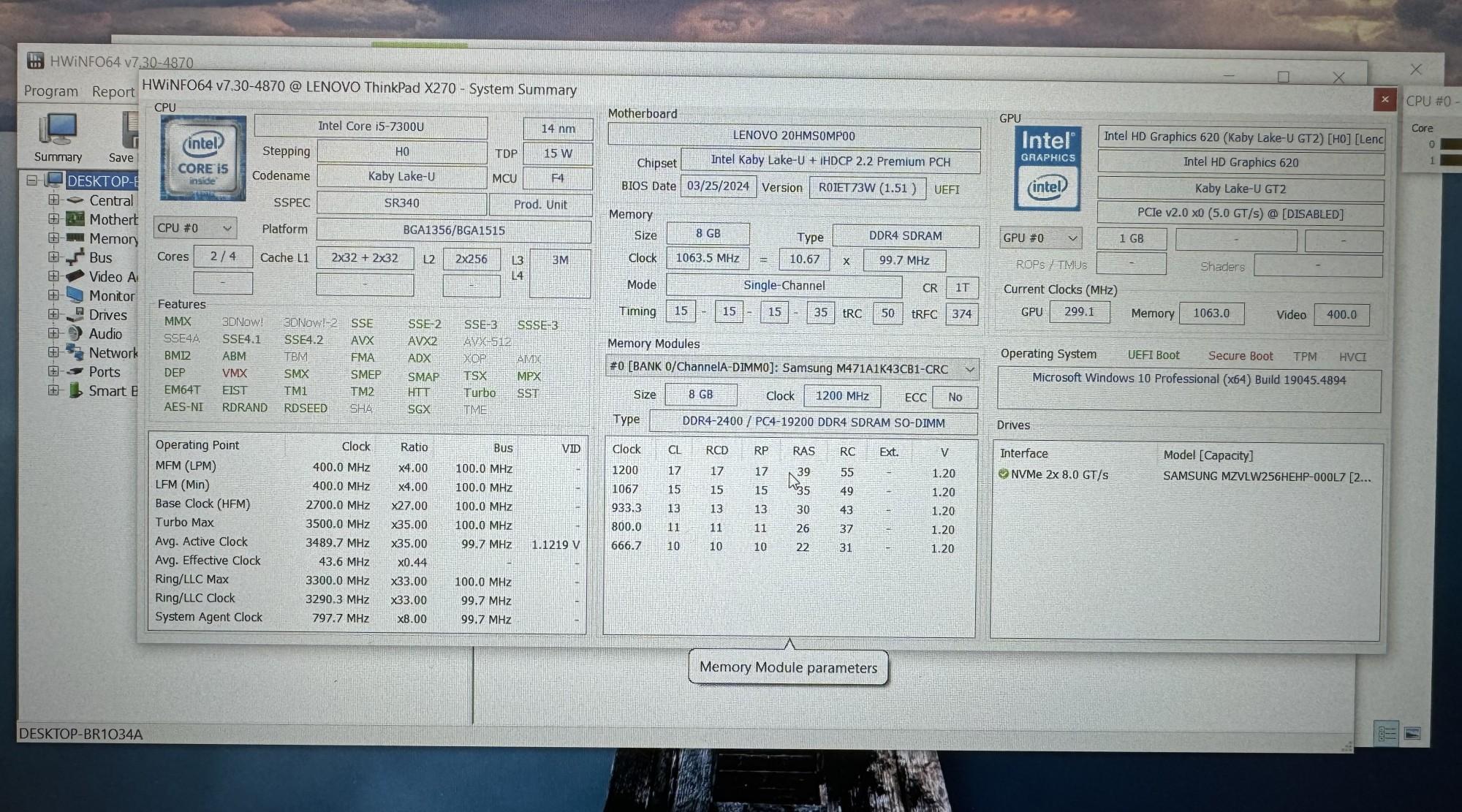Click the SAMSUNG MZVLW256HEHP drive entry
This screenshot has height=812, width=1462.
1267,477
